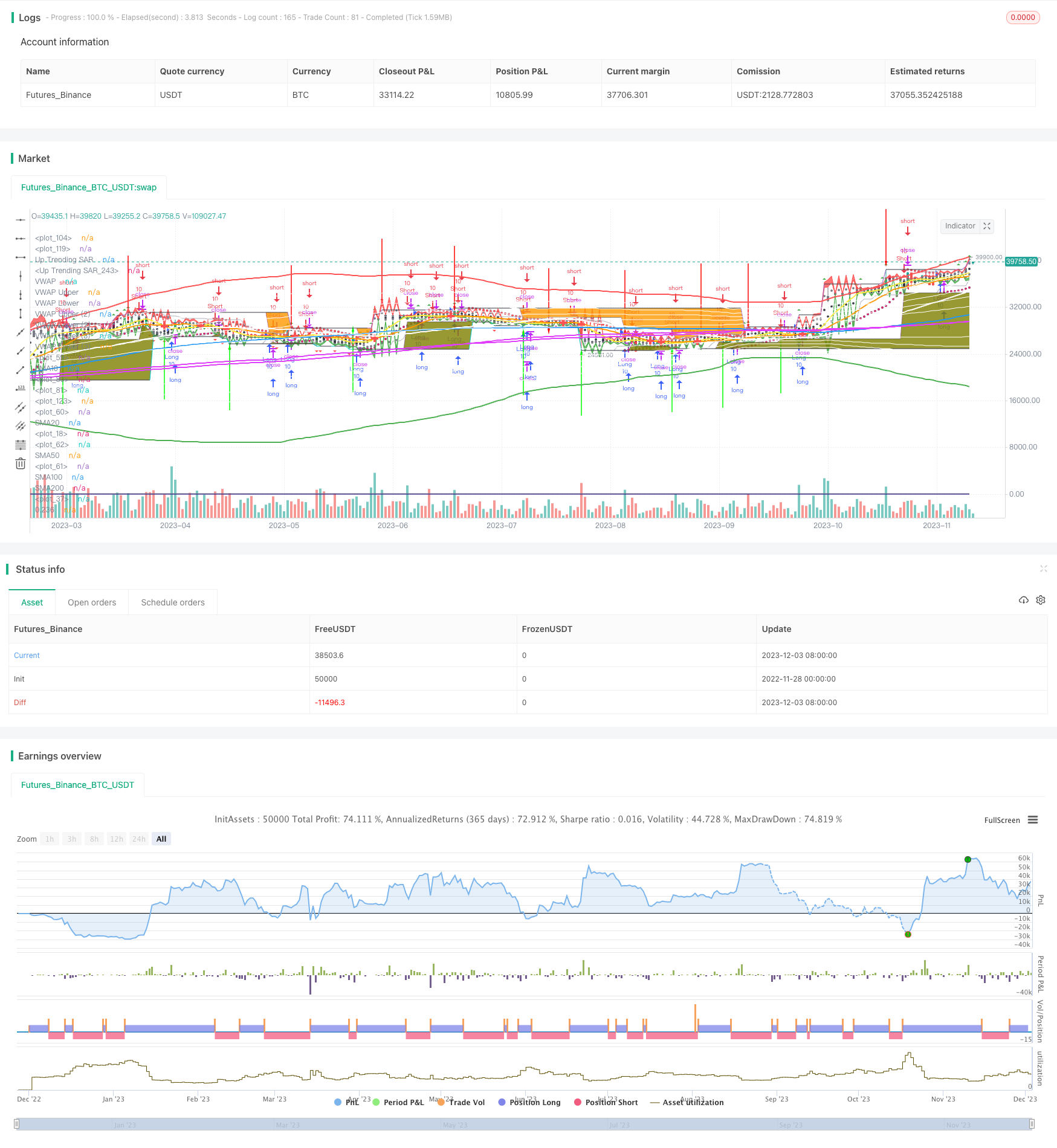Screen dimensions: 1057x1148
Task: Toggle the PnL series in legend
Action: pos(347,1103)
